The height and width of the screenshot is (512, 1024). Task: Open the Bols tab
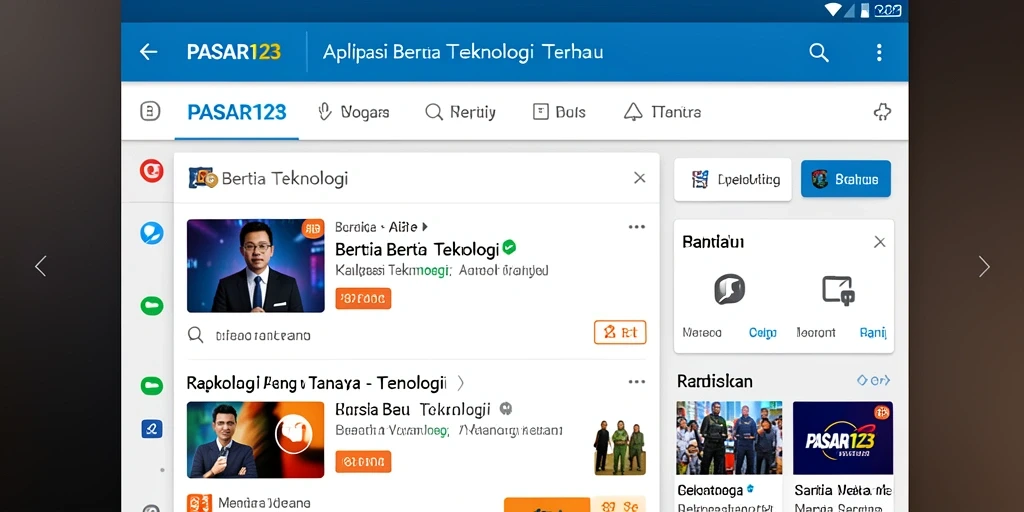click(559, 112)
